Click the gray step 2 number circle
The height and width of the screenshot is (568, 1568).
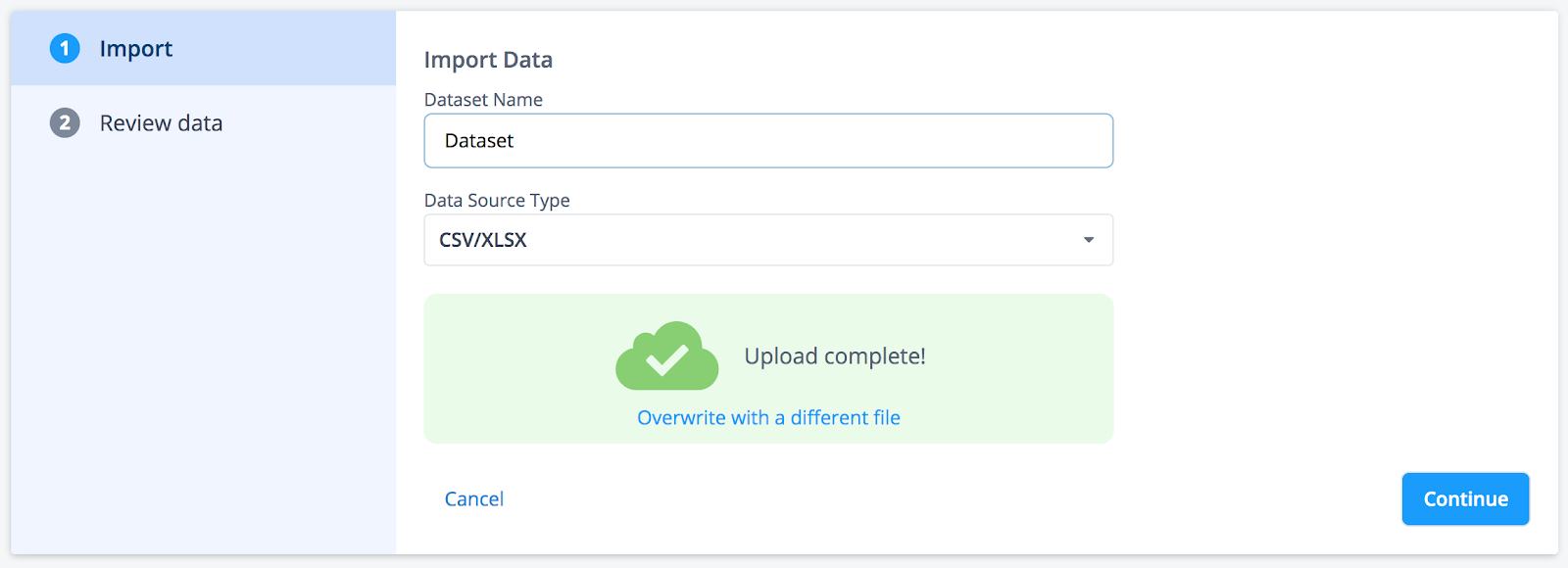[65, 122]
